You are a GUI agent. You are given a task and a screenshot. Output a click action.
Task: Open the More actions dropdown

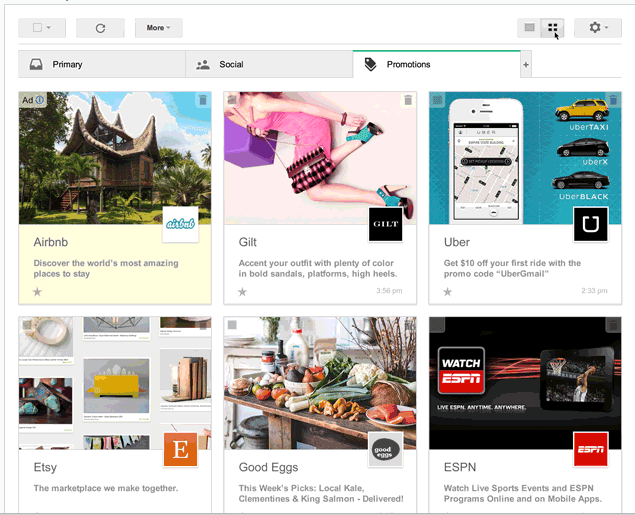158,28
